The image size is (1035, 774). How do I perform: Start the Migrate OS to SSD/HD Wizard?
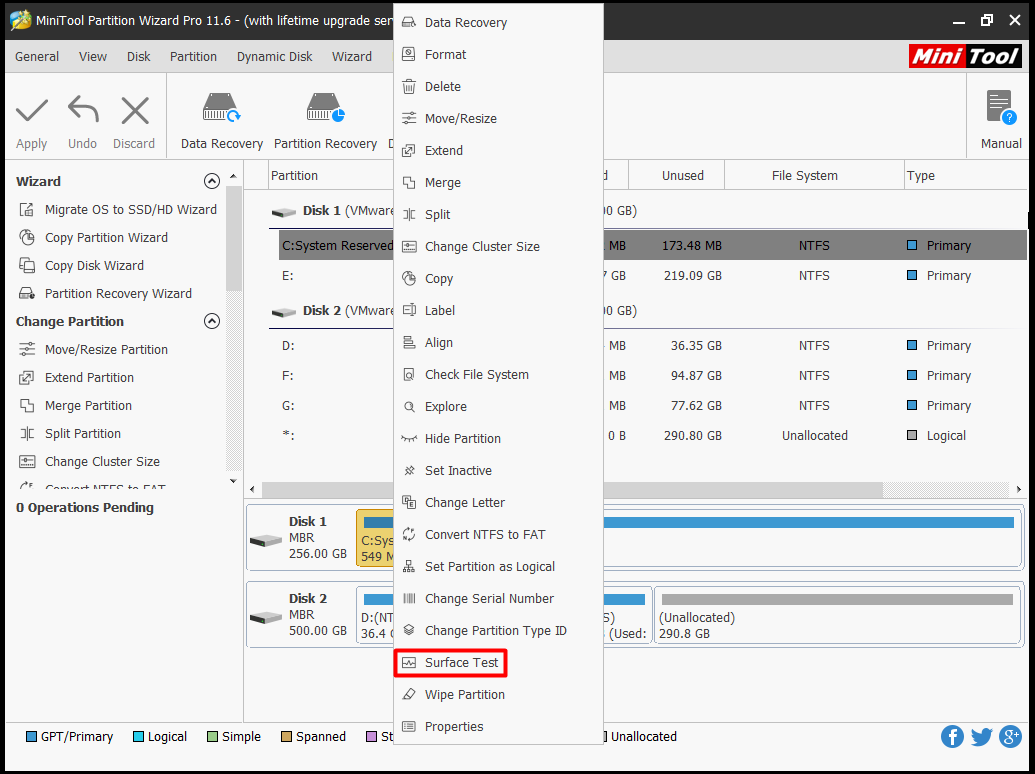pyautogui.click(x=117, y=210)
